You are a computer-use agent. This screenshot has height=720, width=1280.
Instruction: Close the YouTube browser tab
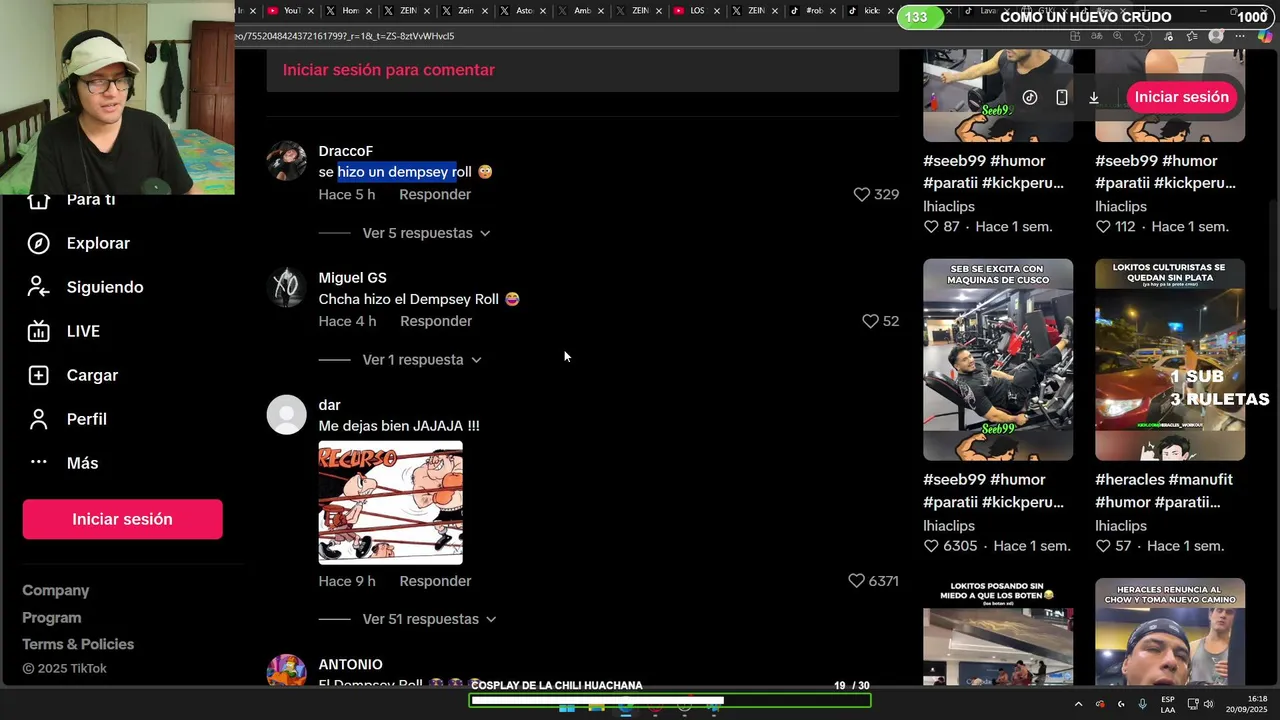click(x=312, y=11)
